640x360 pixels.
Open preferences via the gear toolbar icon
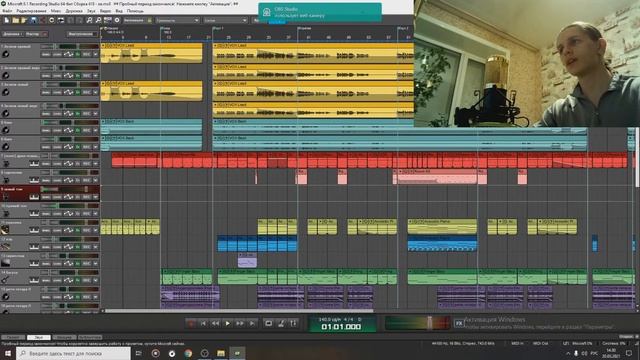(117, 20)
